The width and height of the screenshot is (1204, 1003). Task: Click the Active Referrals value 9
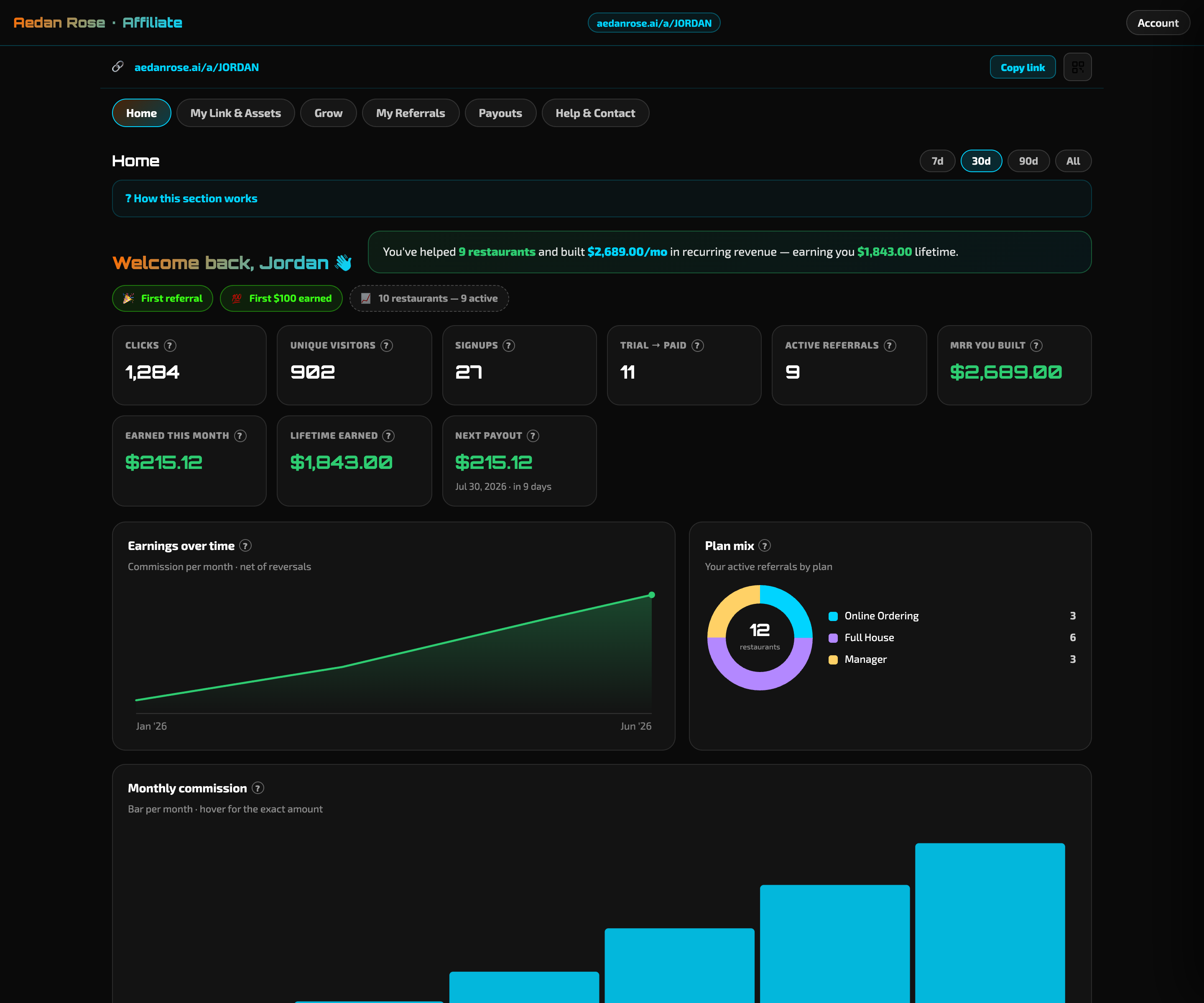(792, 372)
